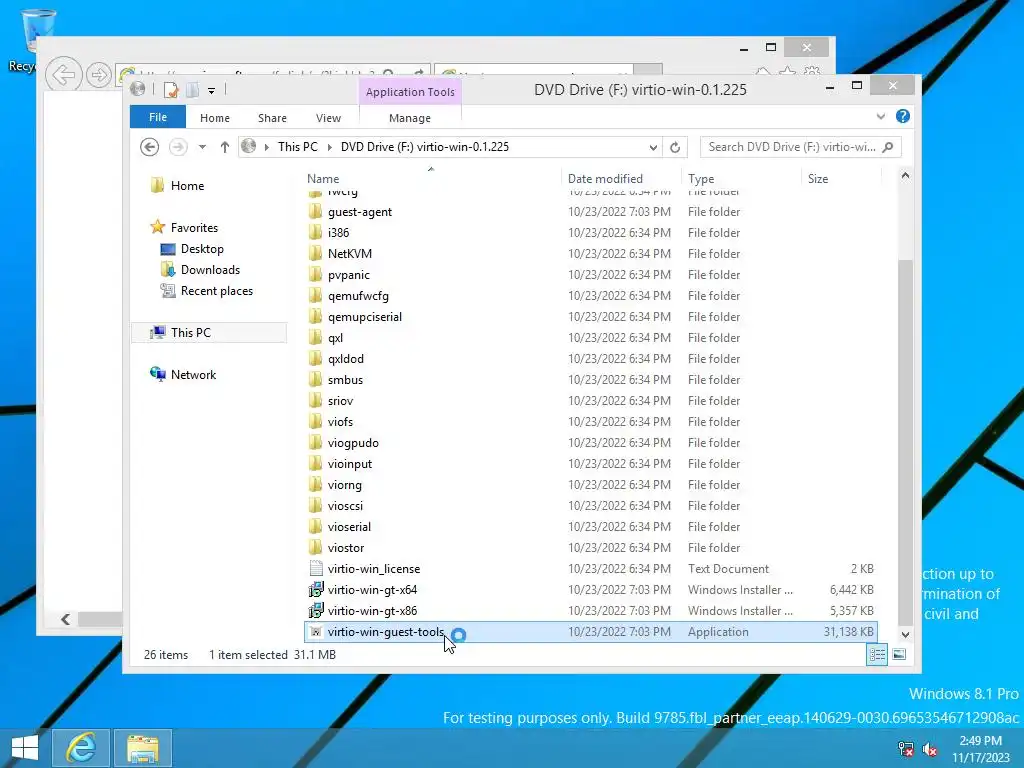Open the Customize Quick Access Toolbar arrow
Viewport: 1024px width, 768px height.
coord(212,91)
